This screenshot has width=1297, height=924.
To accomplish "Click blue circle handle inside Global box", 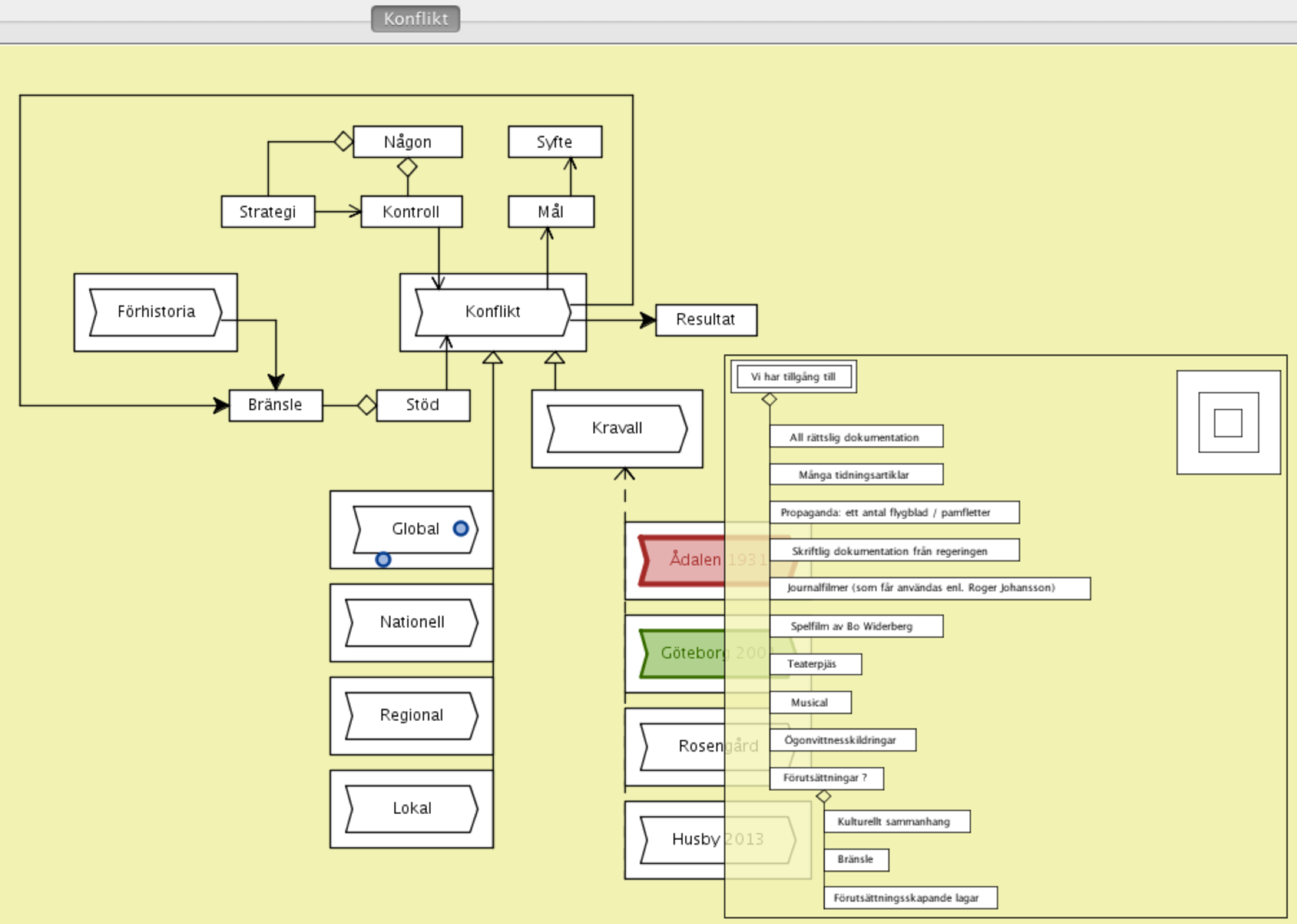I will click(461, 529).
